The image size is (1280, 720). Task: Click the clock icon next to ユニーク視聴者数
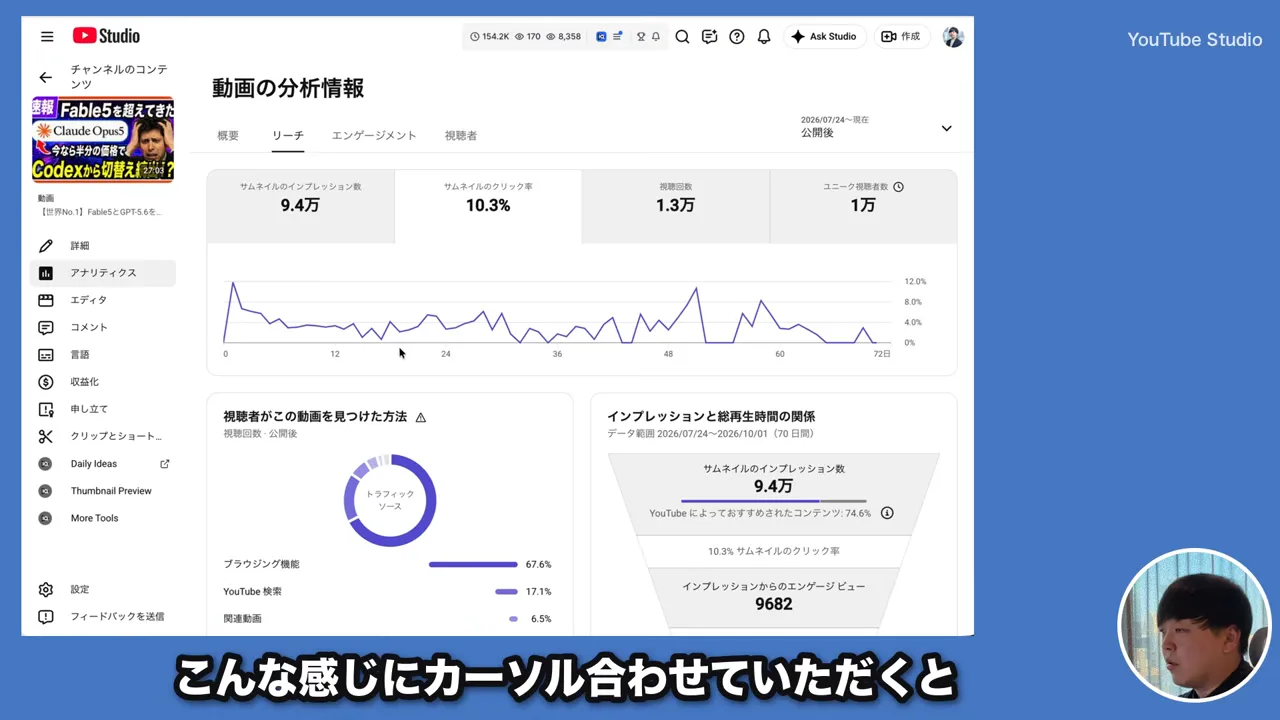[898, 187]
